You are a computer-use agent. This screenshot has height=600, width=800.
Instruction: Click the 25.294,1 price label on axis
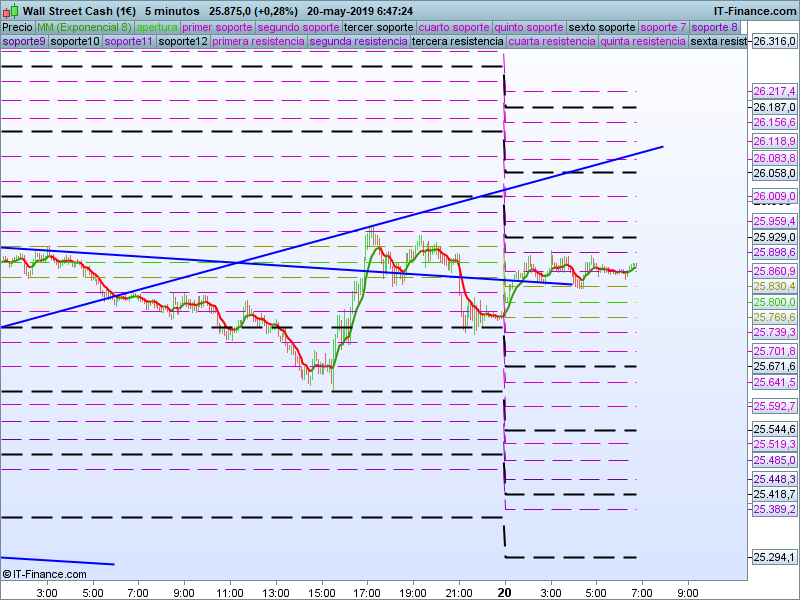click(x=773, y=557)
